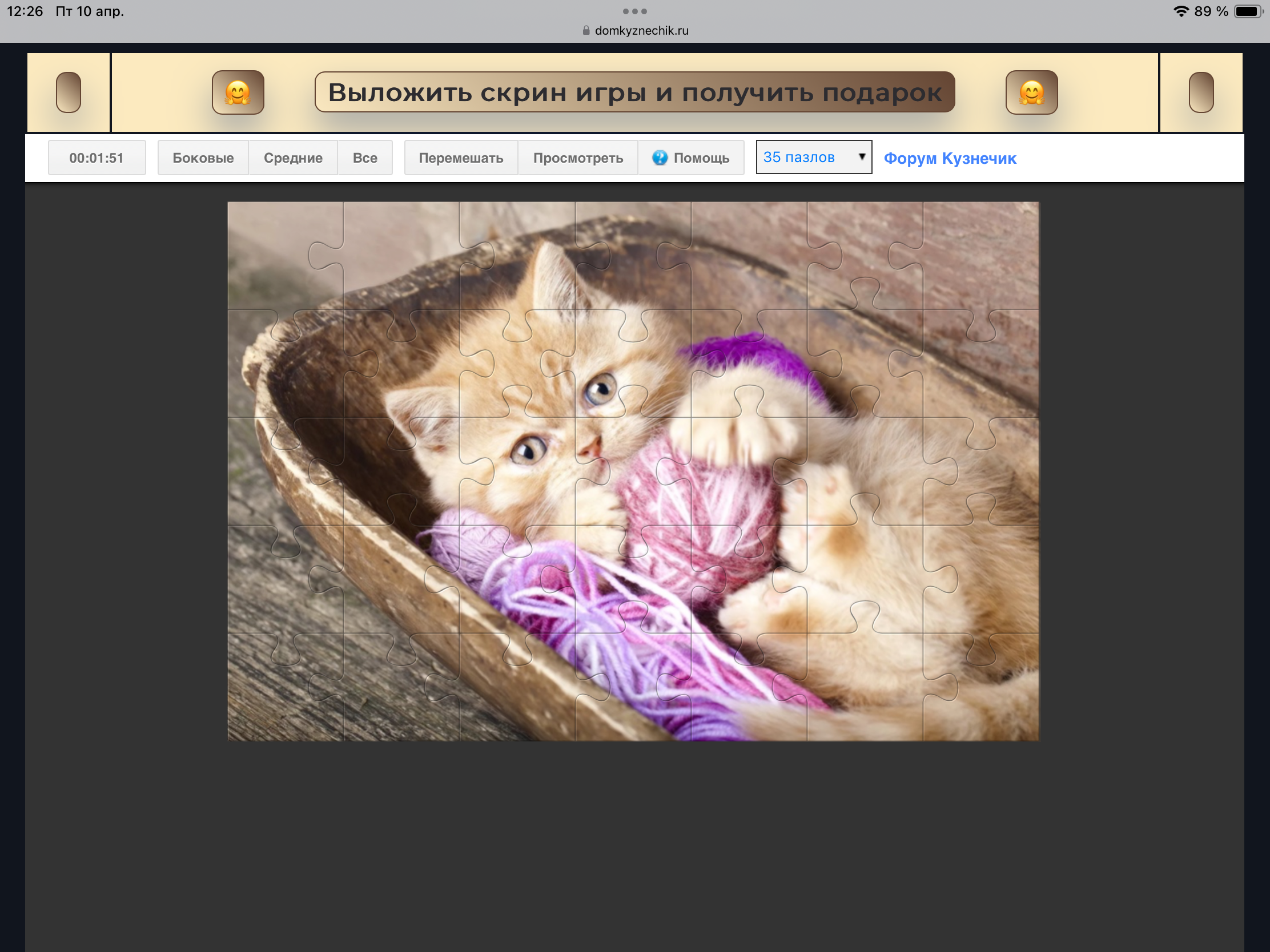
Task: Click the right hugging face emoji button
Action: tap(1031, 92)
